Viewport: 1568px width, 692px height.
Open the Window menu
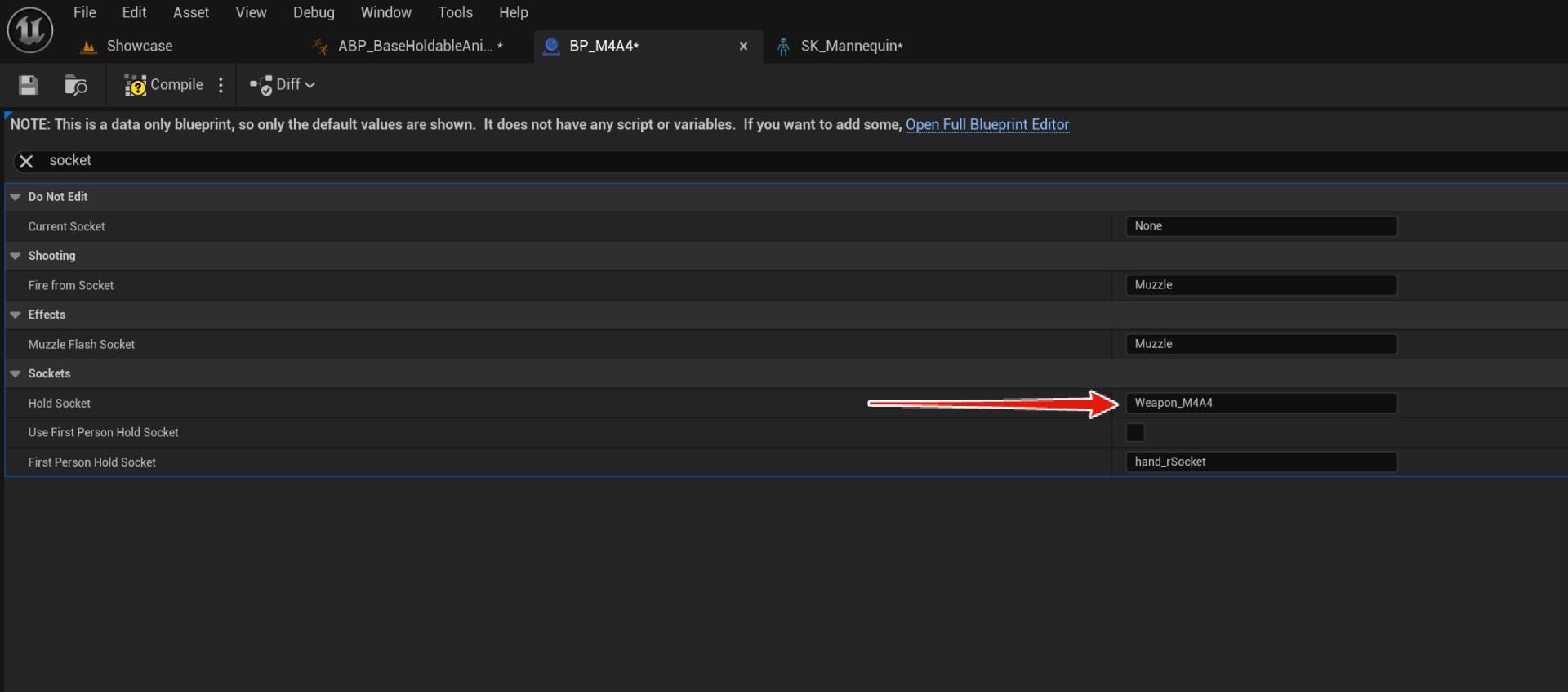point(385,12)
